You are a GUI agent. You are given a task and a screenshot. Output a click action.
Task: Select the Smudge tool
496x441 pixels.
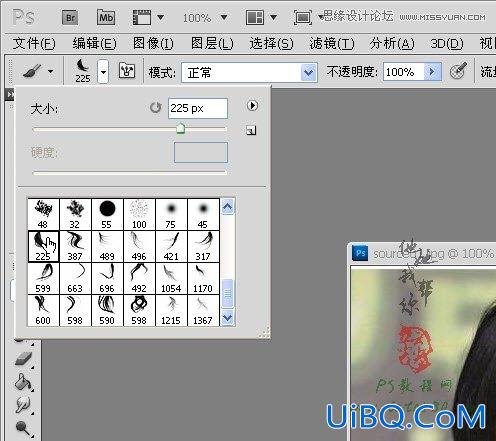tap(24, 405)
